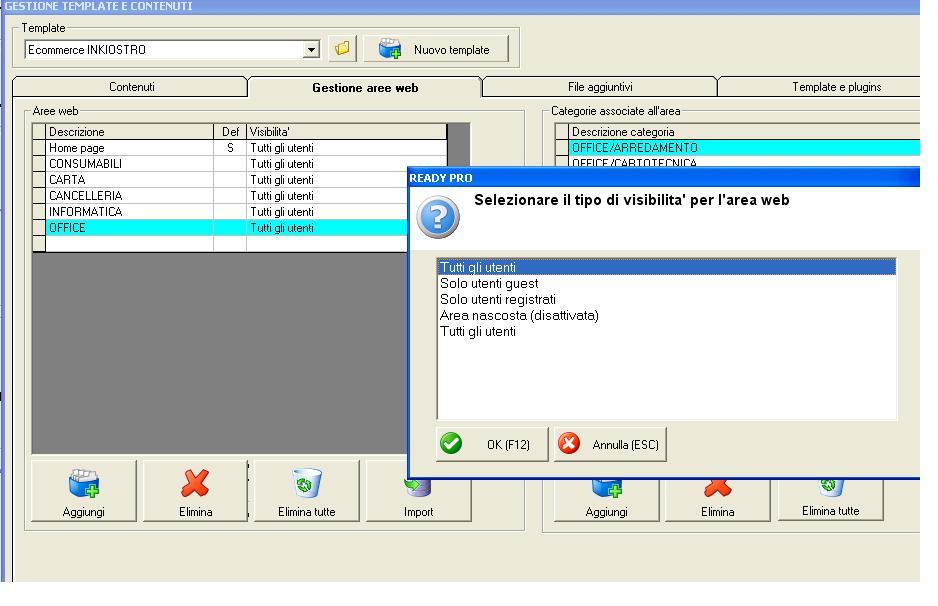The height and width of the screenshot is (606, 938).
Task: Open the Template dropdown arrow
Action: point(311,50)
